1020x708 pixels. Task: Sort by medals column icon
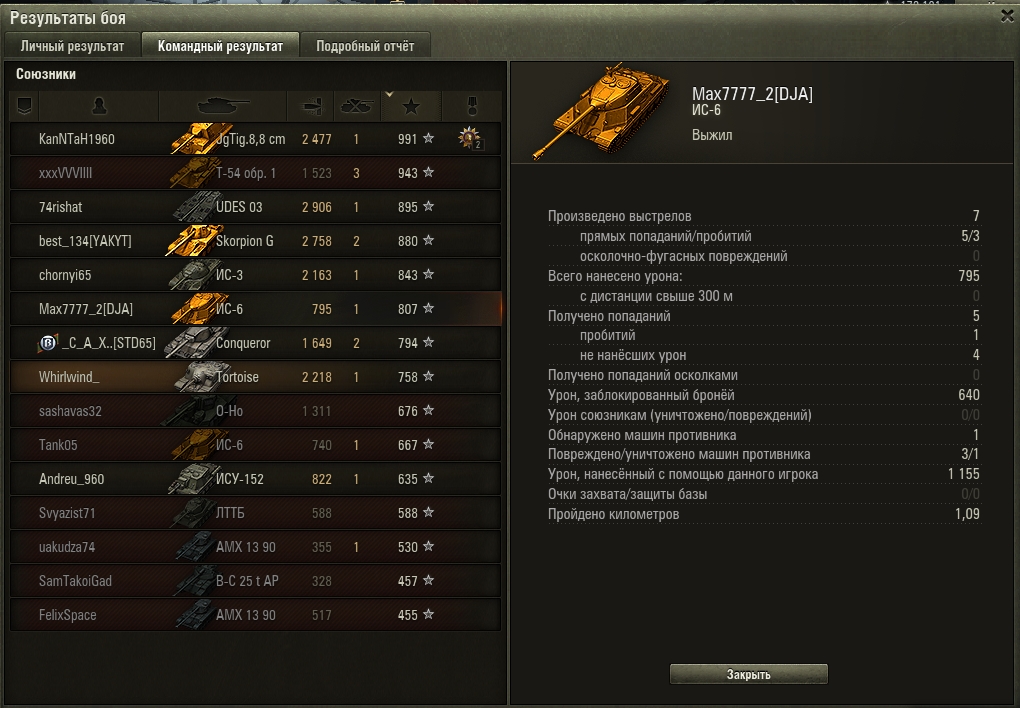pyautogui.click(x=472, y=105)
